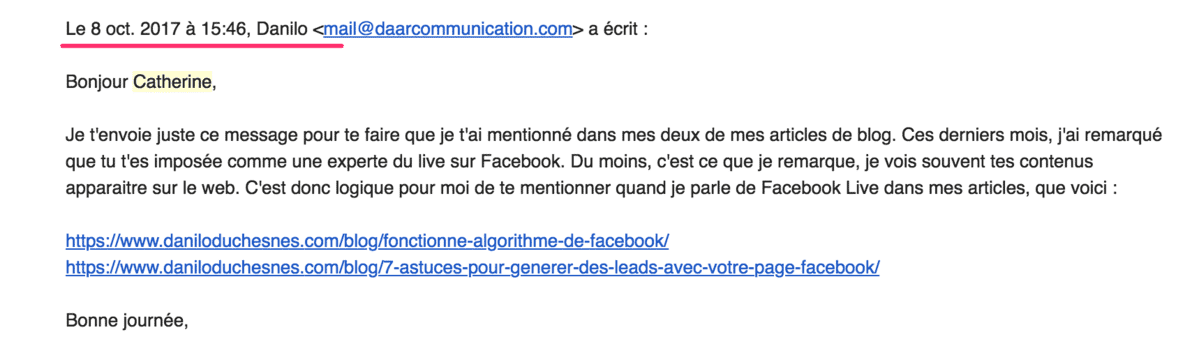Open the 7-astuces-pour-generer-des-leads blog link
This screenshot has width=1199, height=360.
click(x=473, y=268)
